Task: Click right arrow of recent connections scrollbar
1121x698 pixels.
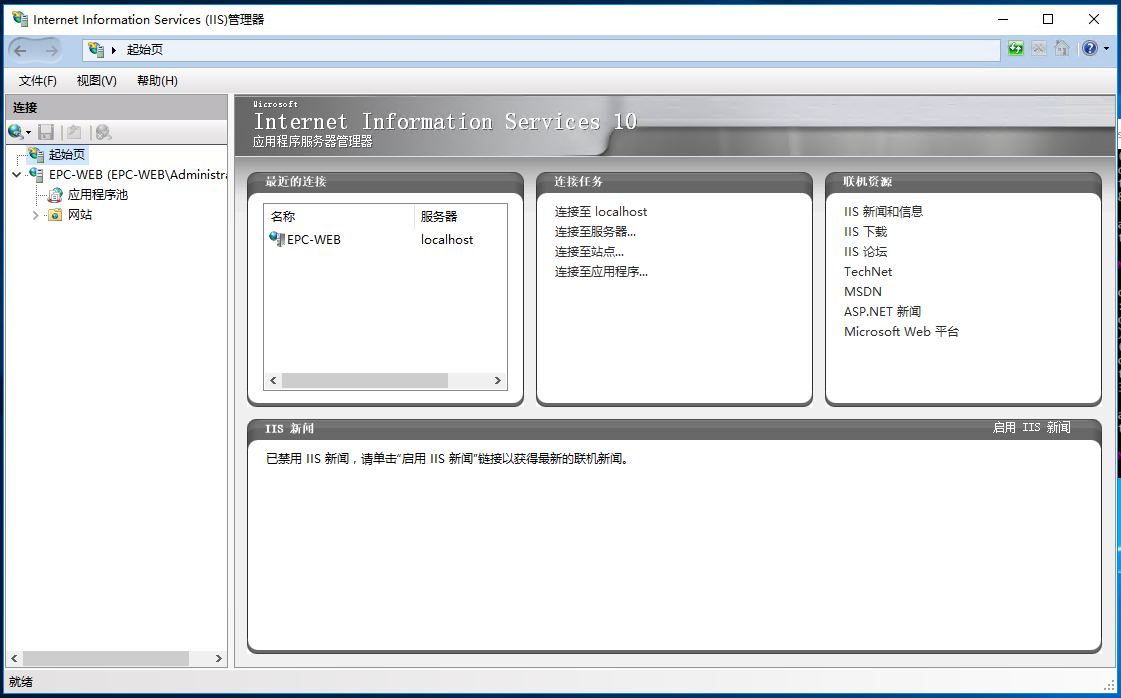Action: tap(498, 380)
